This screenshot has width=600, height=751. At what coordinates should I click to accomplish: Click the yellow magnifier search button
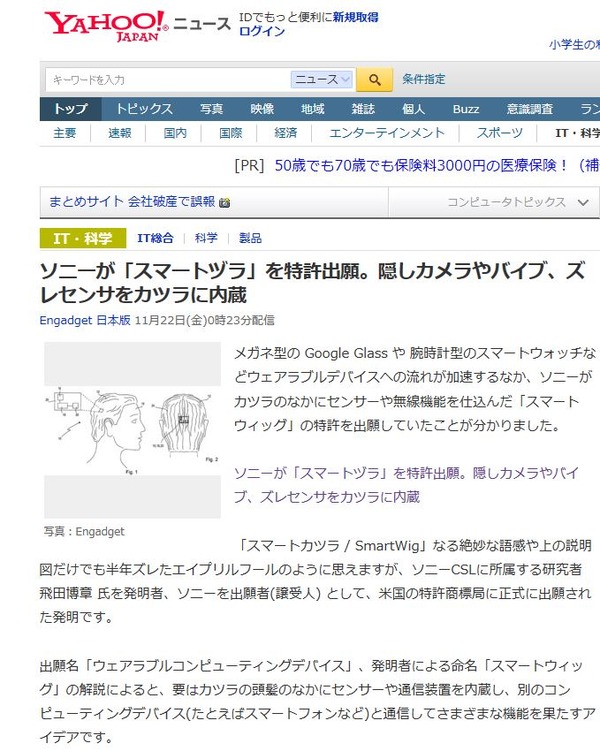[x=374, y=80]
